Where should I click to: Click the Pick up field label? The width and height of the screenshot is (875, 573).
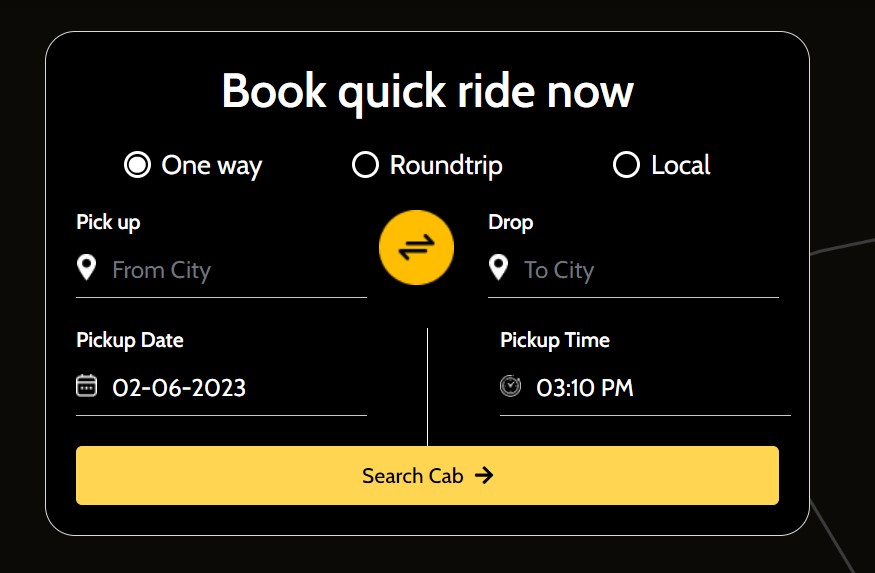108,222
